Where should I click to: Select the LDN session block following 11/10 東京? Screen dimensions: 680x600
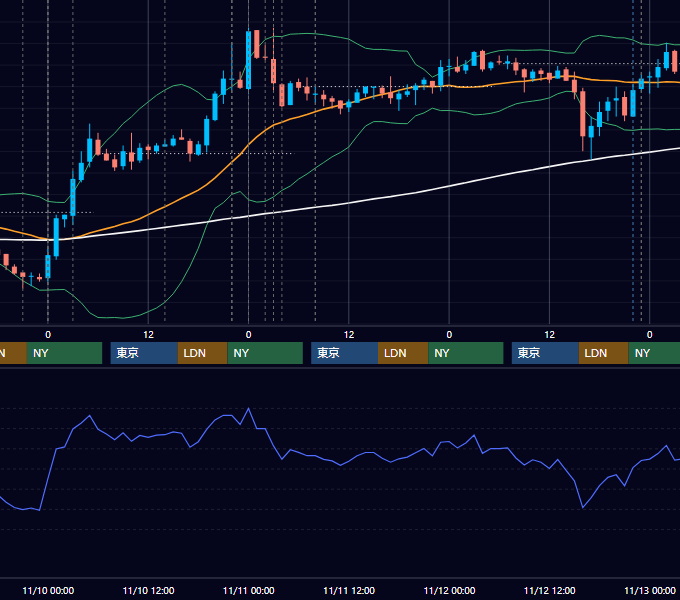[x=203, y=353]
